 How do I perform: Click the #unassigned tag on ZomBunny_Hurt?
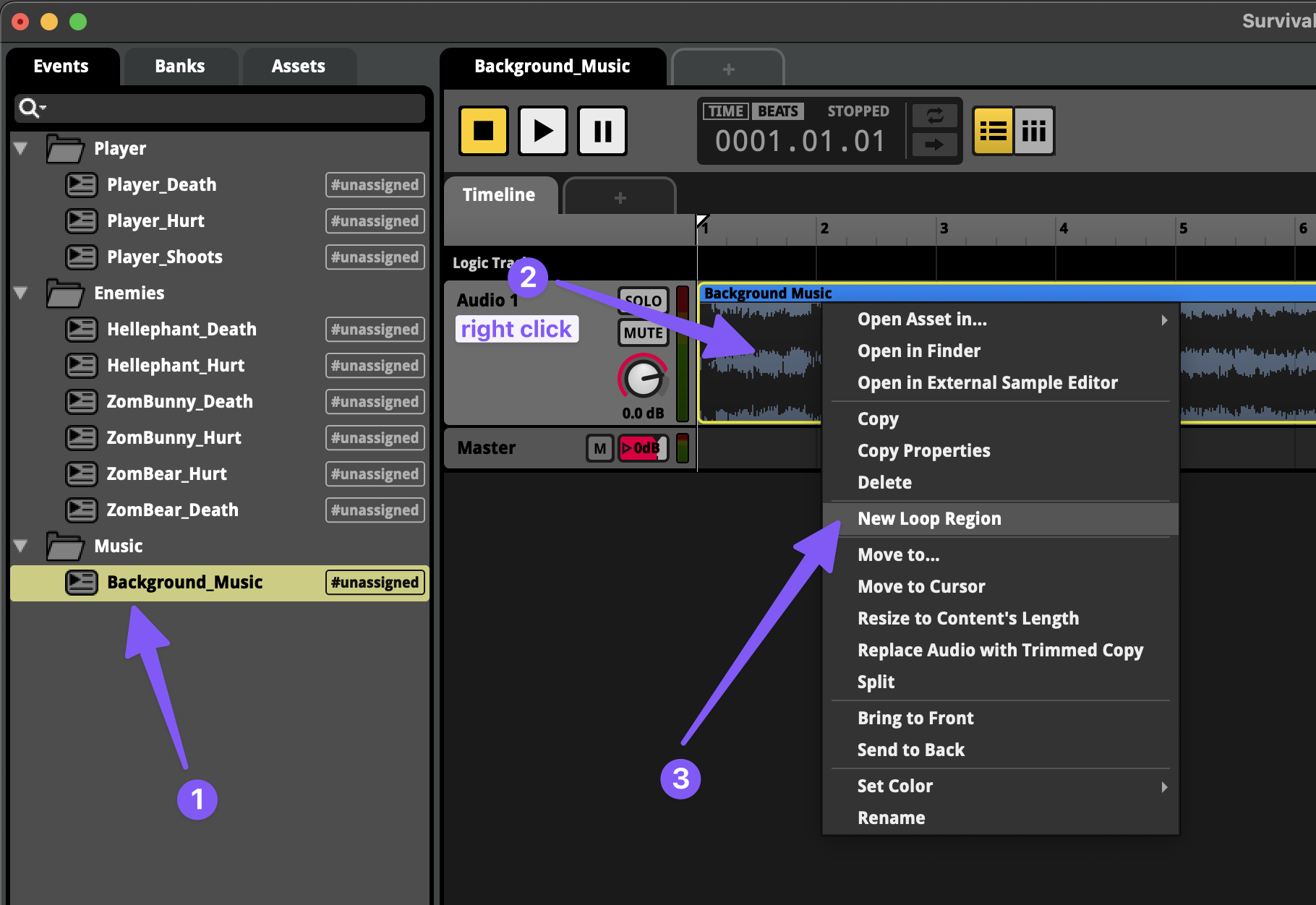[x=375, y=438]
